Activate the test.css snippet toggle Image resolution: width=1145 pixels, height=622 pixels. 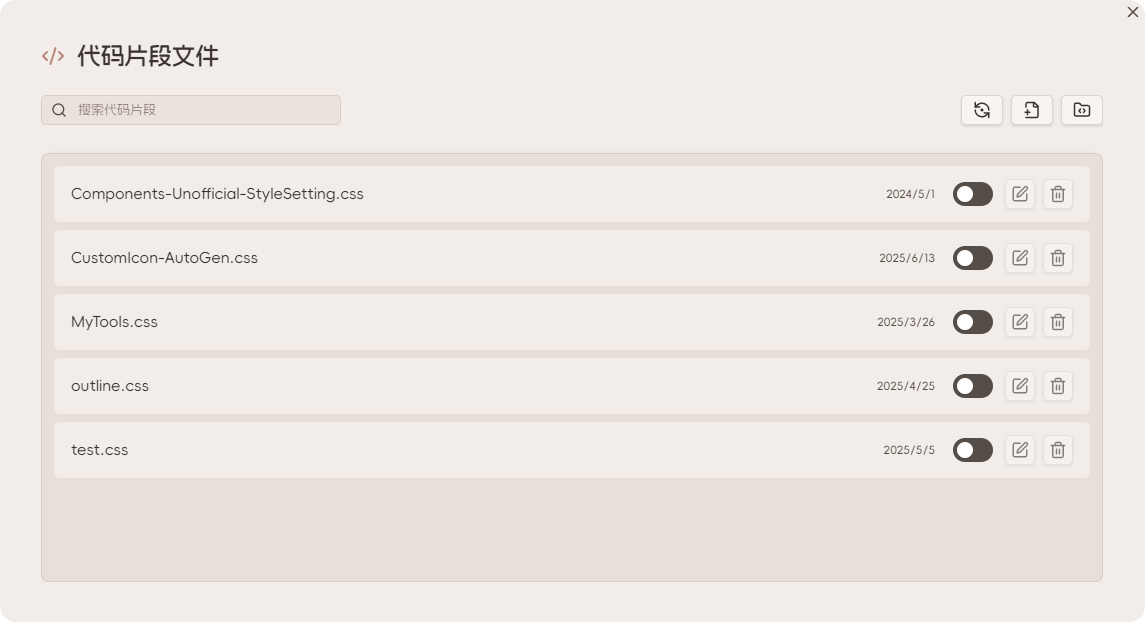pos(972,450)
